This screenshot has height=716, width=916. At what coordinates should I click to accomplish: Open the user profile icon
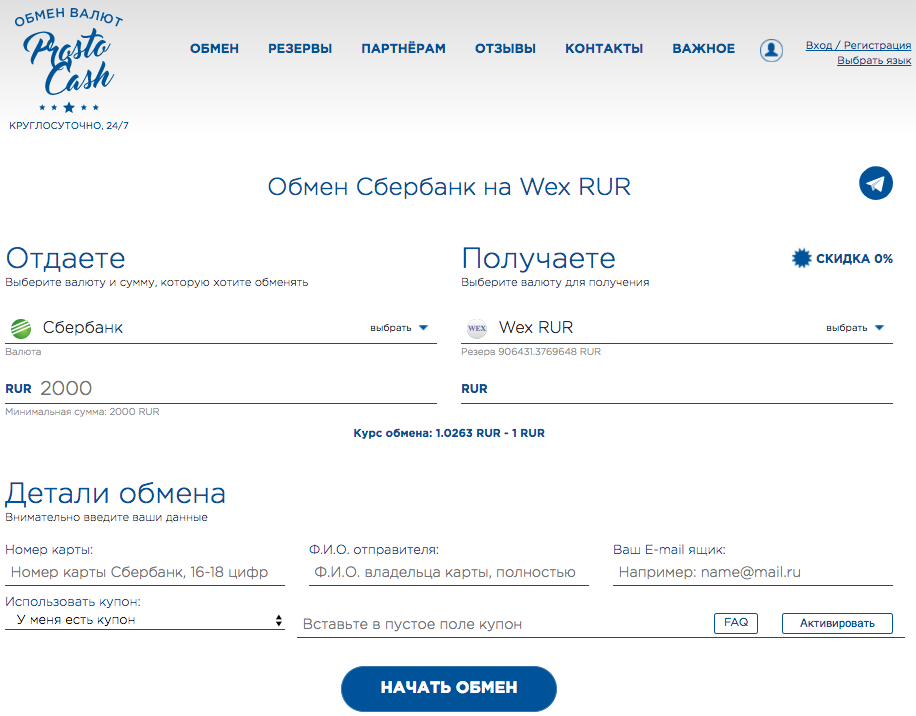point(771,50)
